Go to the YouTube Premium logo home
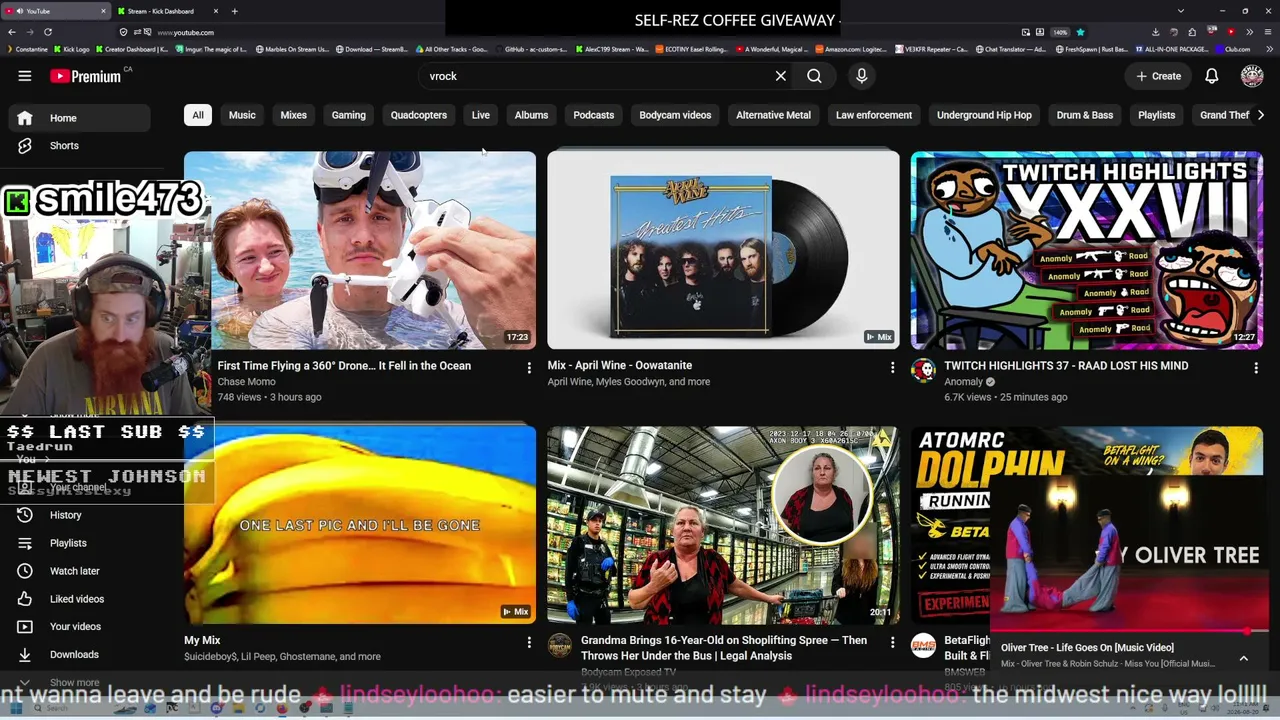 (86, 76)
